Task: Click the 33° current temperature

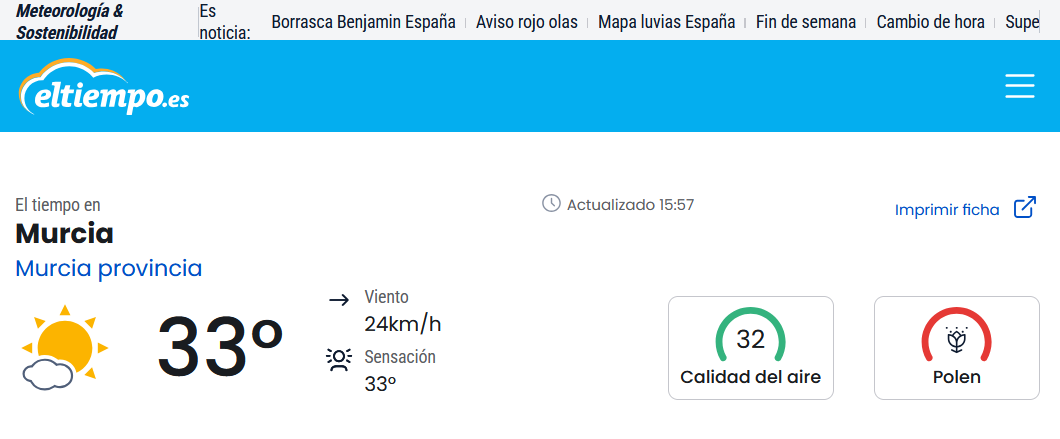Action: click(x=221, y=347)
